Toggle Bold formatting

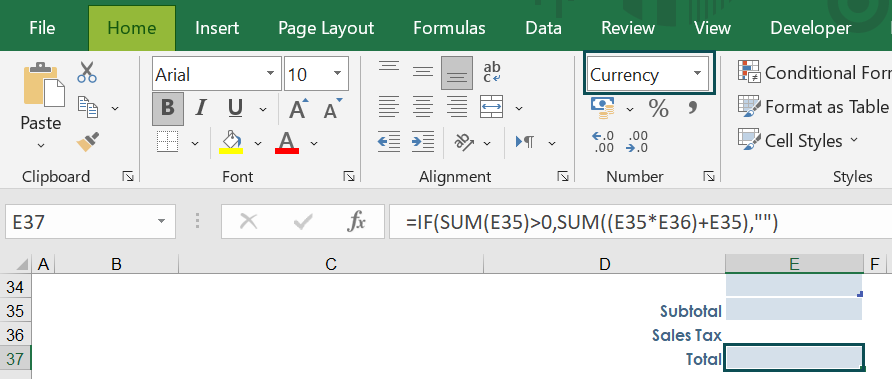(x=168, y=108)
